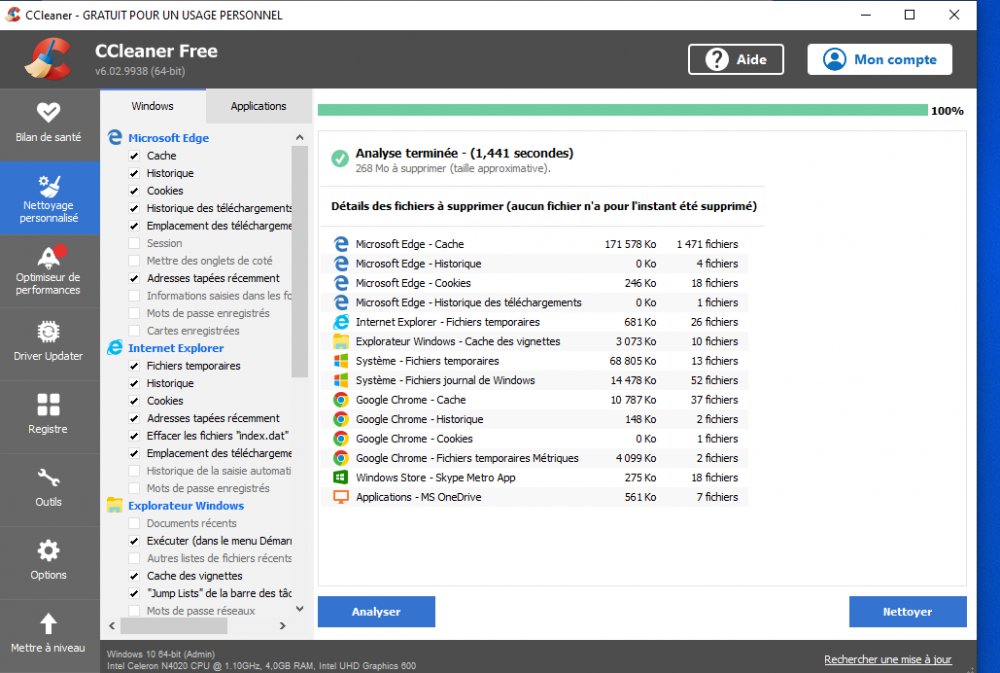Screen dimensions: 1000x673
Task: Open Driver Updater gear icon
Action: 48,332
